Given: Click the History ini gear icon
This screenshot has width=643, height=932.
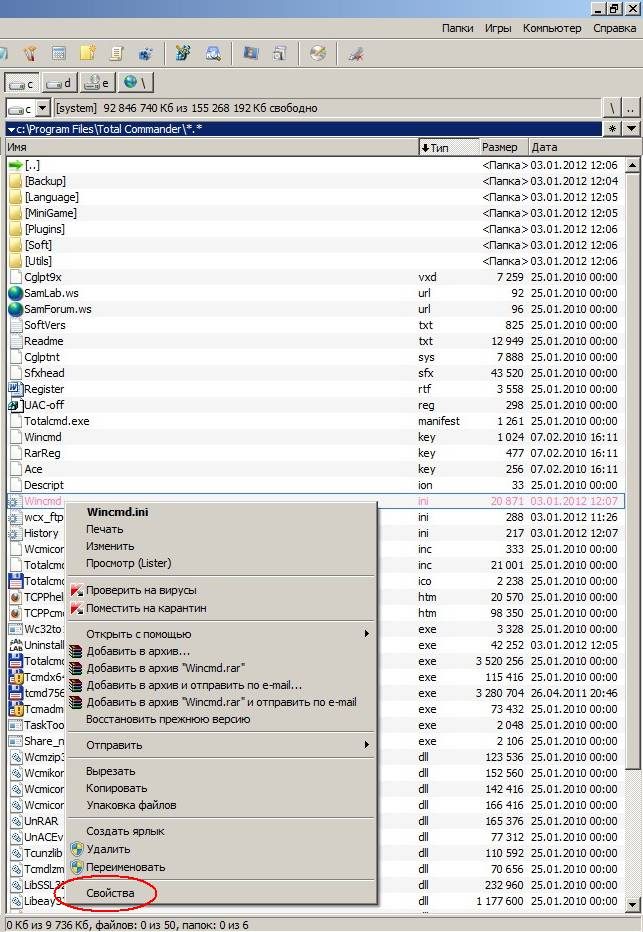Looking at the screenshot, I should pyautogui.click(x=15, y=533).
